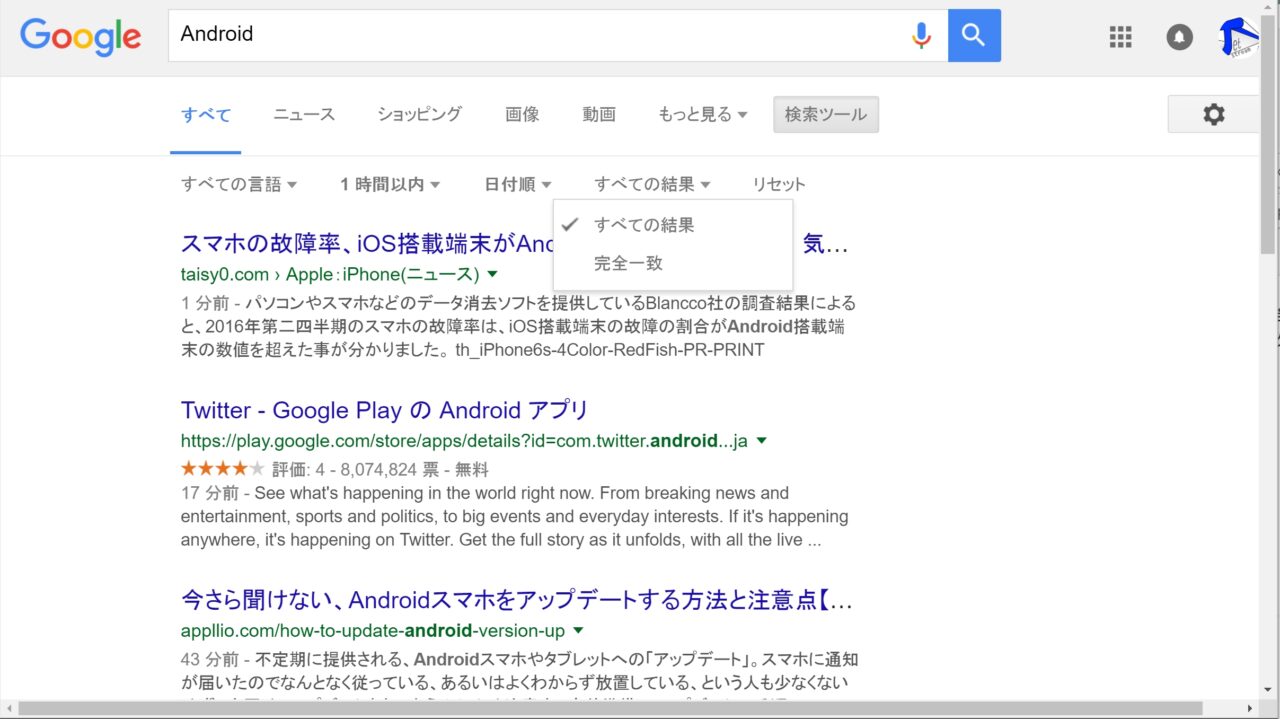The width and height of the screenshot is (1280, 719).
Task: Expand the 1 時間以内 time filter
Action: (390, 184)
